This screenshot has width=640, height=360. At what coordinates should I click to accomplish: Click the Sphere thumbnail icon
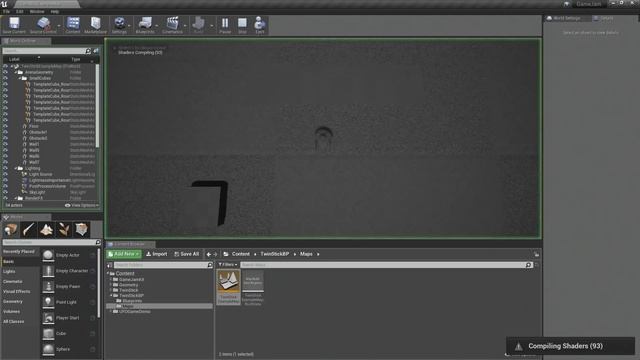pyautogui.click(x=48, y=349)
